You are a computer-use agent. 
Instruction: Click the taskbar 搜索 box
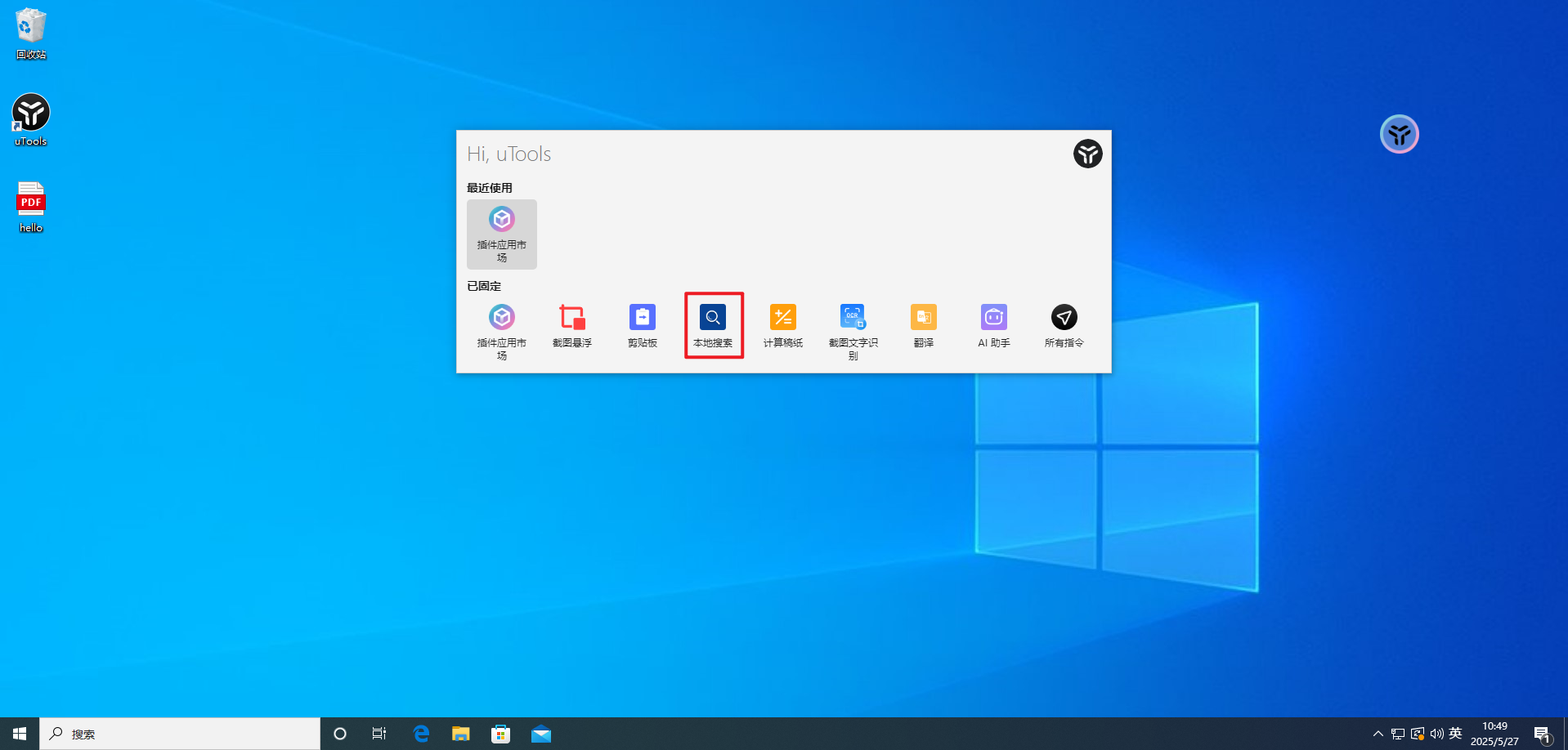click(180, 734)
